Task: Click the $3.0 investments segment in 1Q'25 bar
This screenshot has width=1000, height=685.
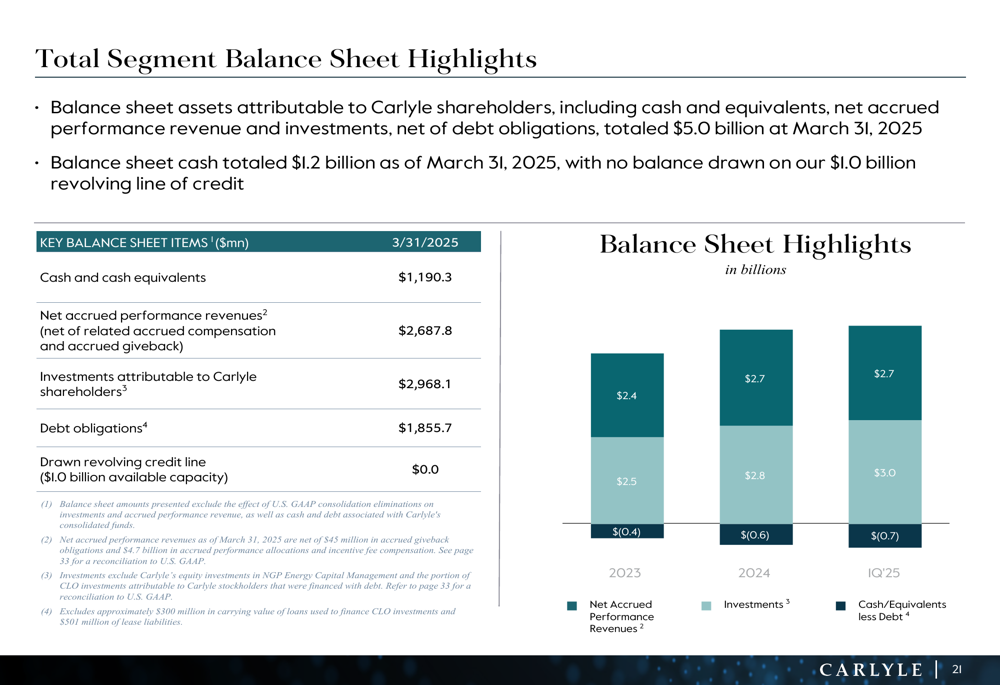Action: (x=885, y=473)
